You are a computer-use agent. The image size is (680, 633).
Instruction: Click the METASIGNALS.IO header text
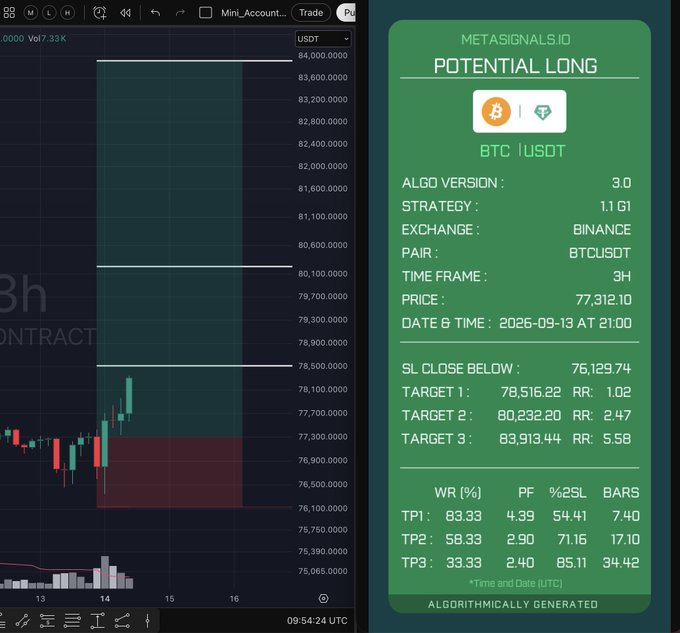coord(515,40)
